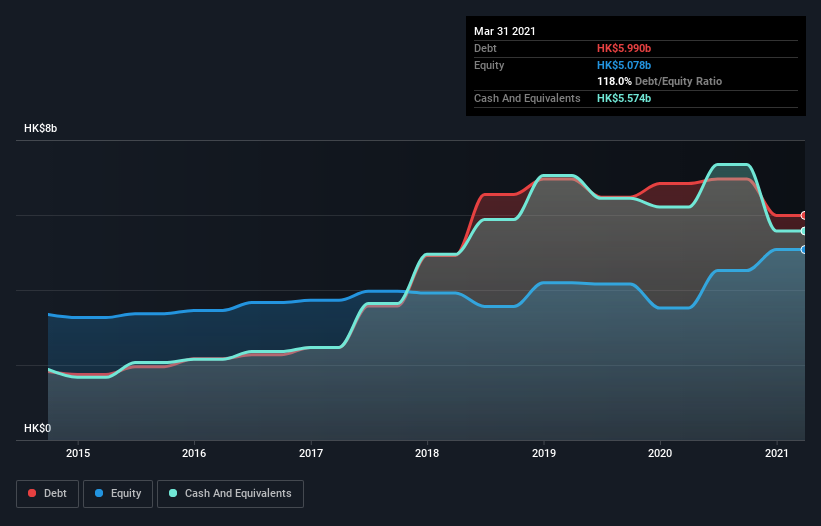Toggle the Debt legend button
The height and width of the screenshot is (526, 821).
point(47,494)
